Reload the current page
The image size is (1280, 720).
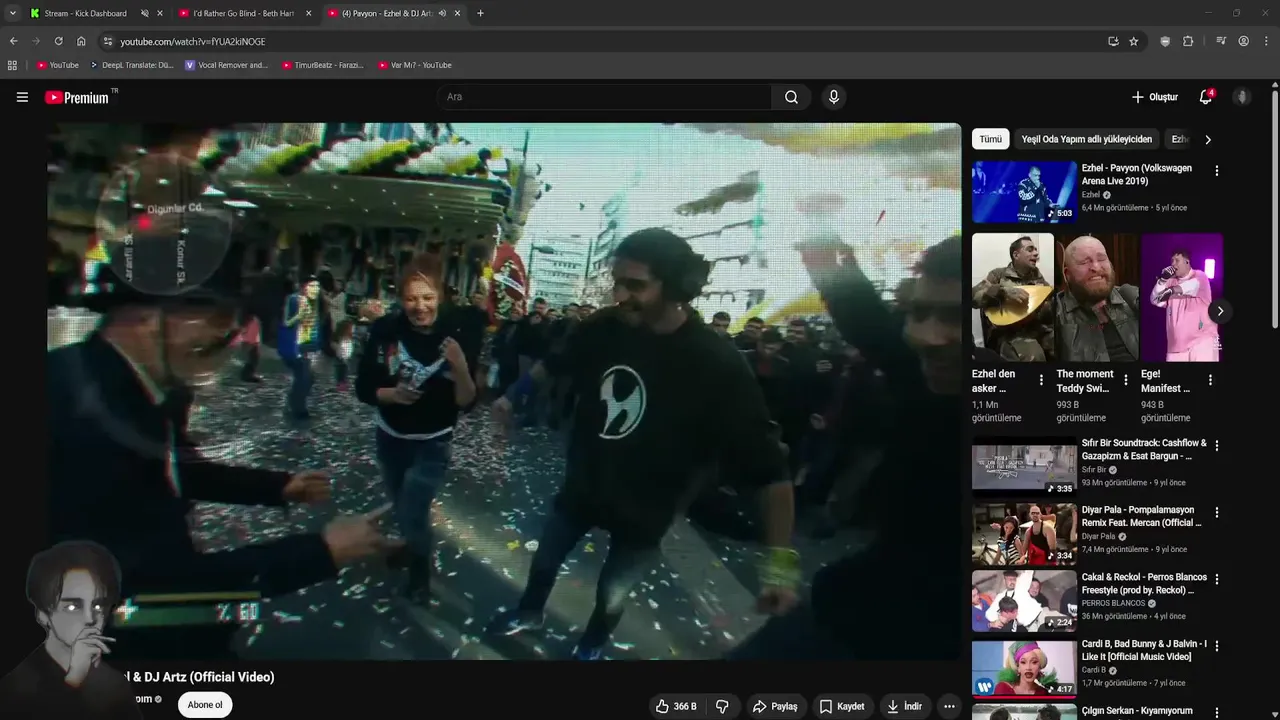tap(58, 41)
